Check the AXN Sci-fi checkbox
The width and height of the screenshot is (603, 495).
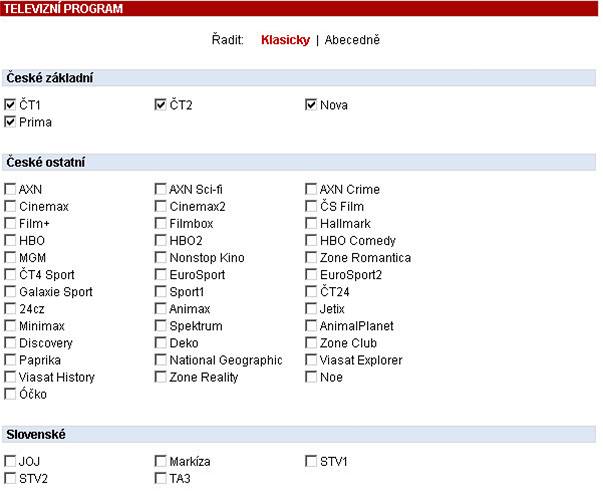[160, 190]
